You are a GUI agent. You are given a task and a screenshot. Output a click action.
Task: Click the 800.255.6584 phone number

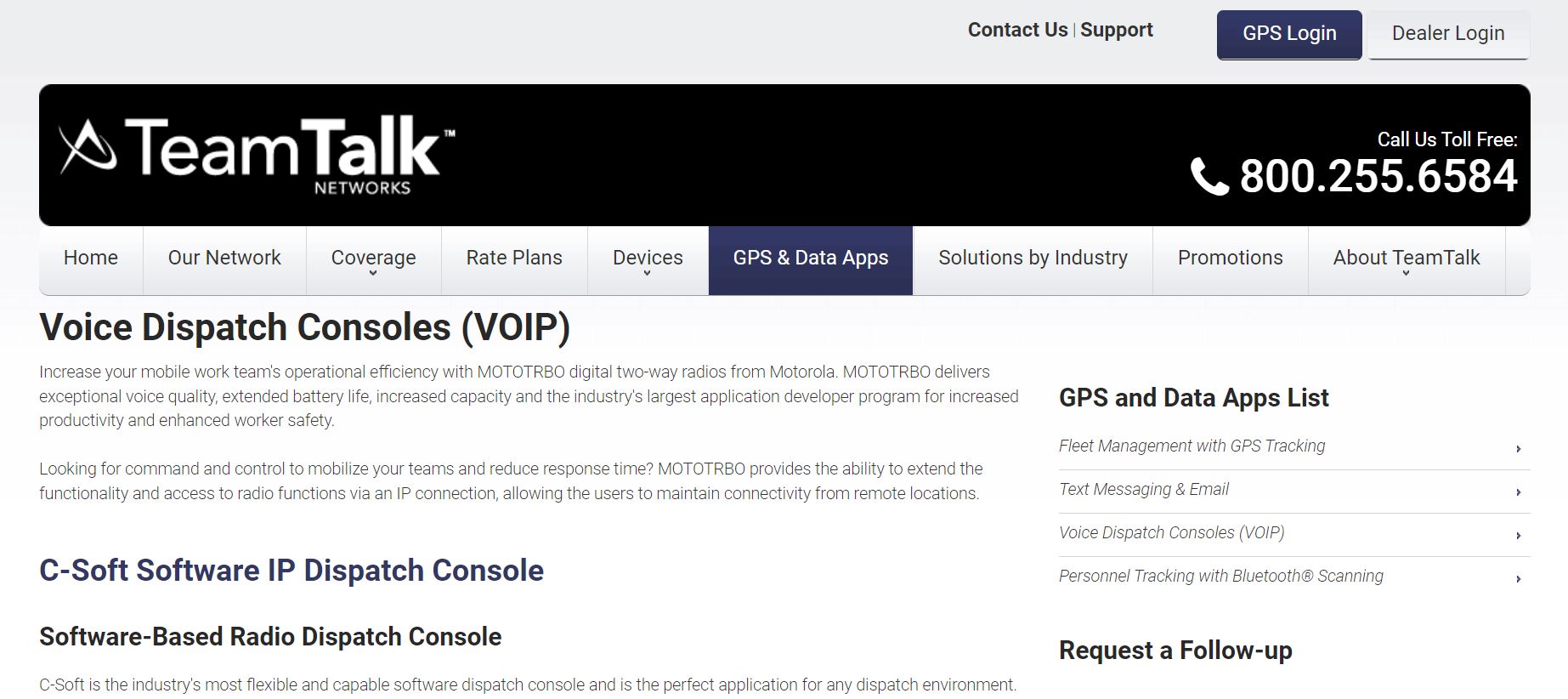pos(1378,177)
